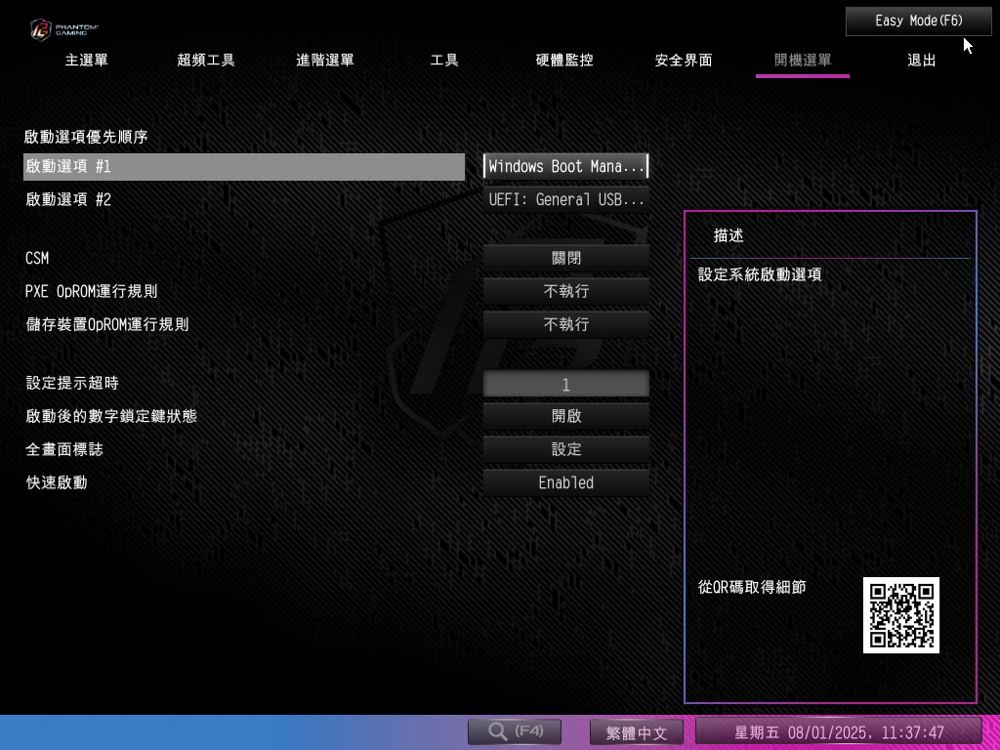
Task: Toggle the CSM 關閉 setting
Action: tap(566, 258)
